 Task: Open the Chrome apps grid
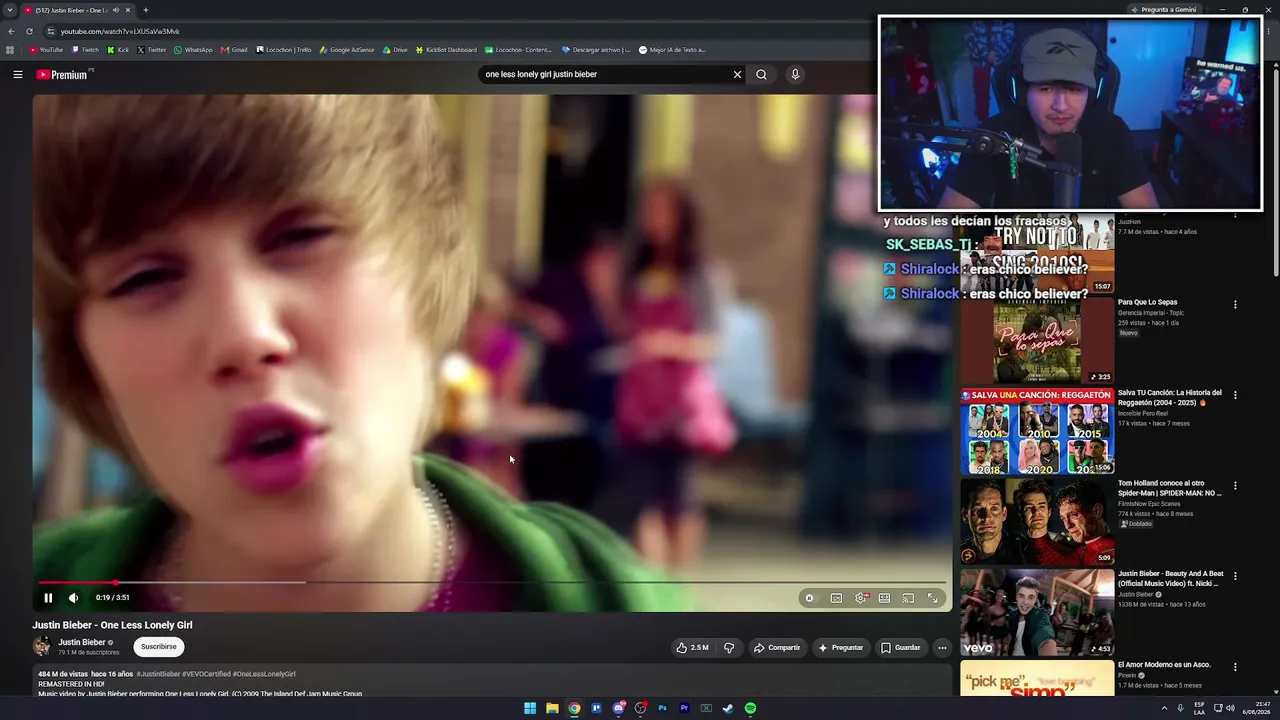pos(11,49)
